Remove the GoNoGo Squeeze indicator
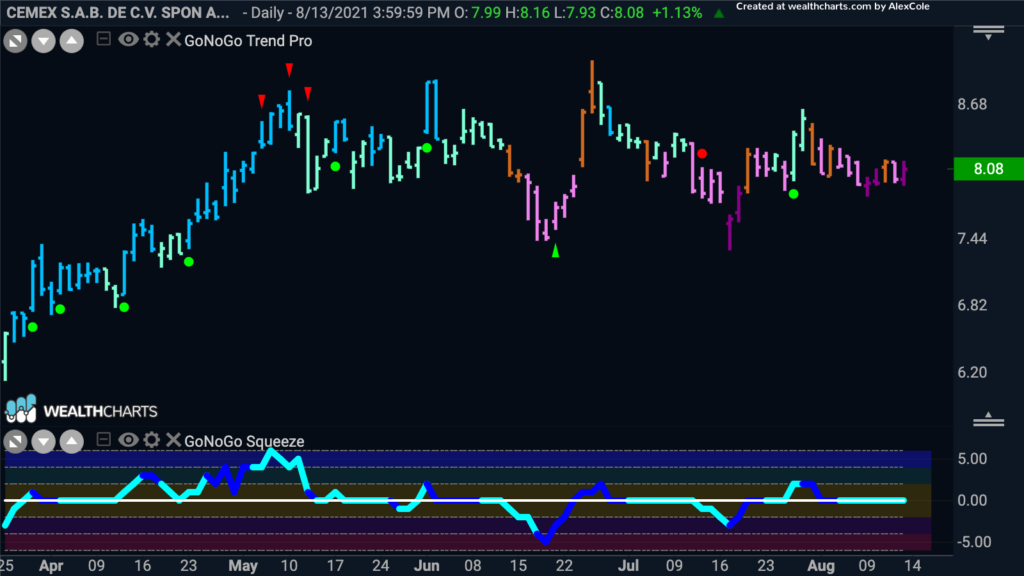 click(173, 440)
